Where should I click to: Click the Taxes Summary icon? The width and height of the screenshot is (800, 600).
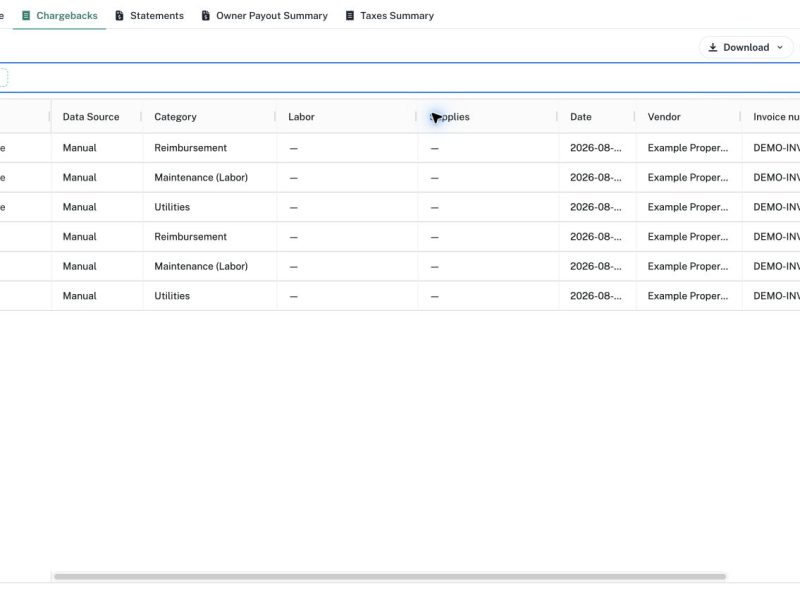[x=350, y=16]
